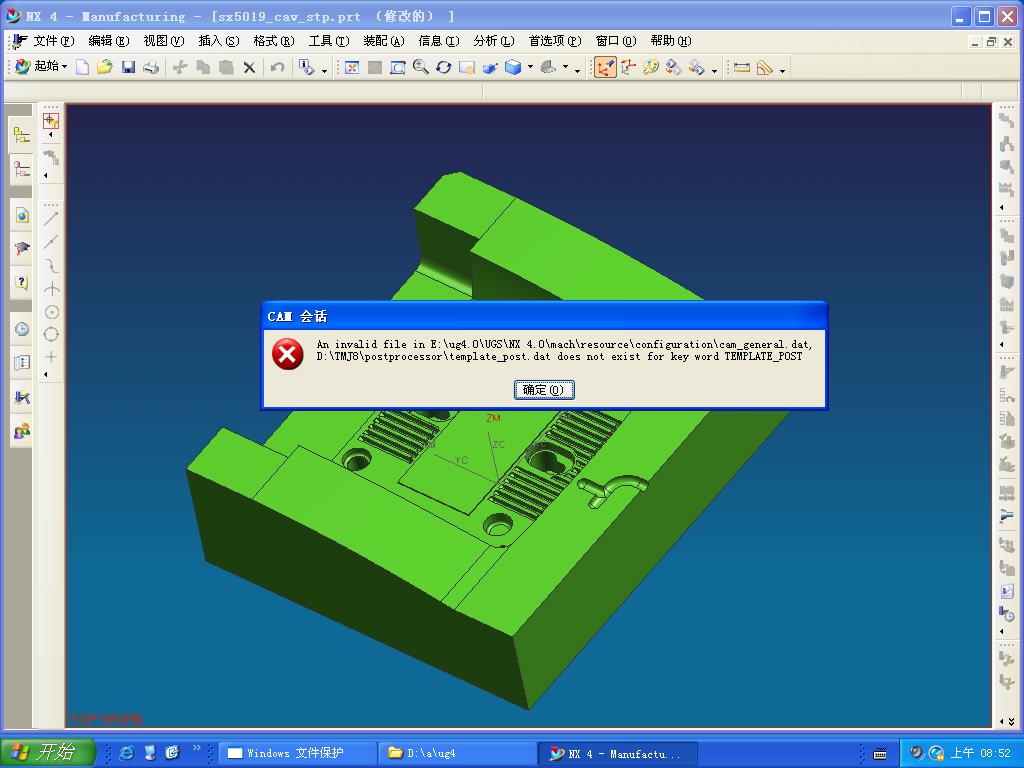1024x768 pixels.
Task: Open the training graduation cap sidebar tab
Action: (22, 249)
